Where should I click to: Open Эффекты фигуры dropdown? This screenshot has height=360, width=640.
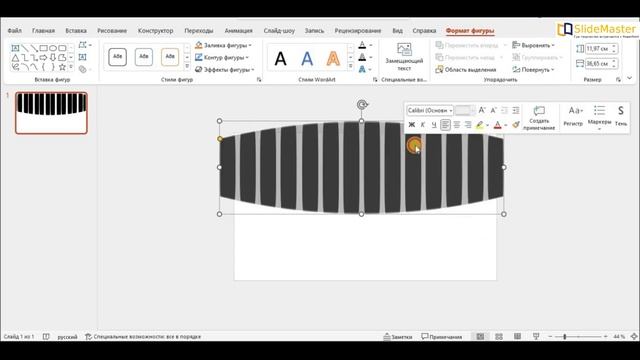coord(224,70)
